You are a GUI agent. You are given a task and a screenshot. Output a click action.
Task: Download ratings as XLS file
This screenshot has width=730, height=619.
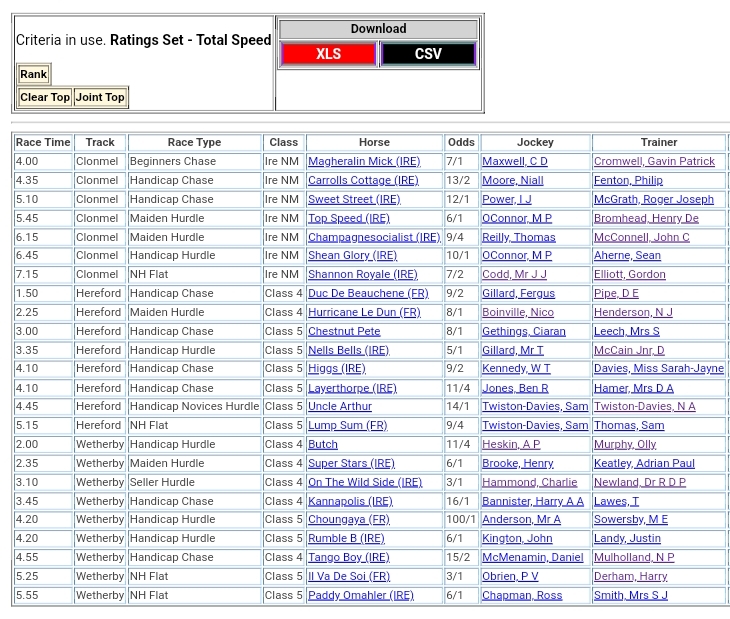328,54
